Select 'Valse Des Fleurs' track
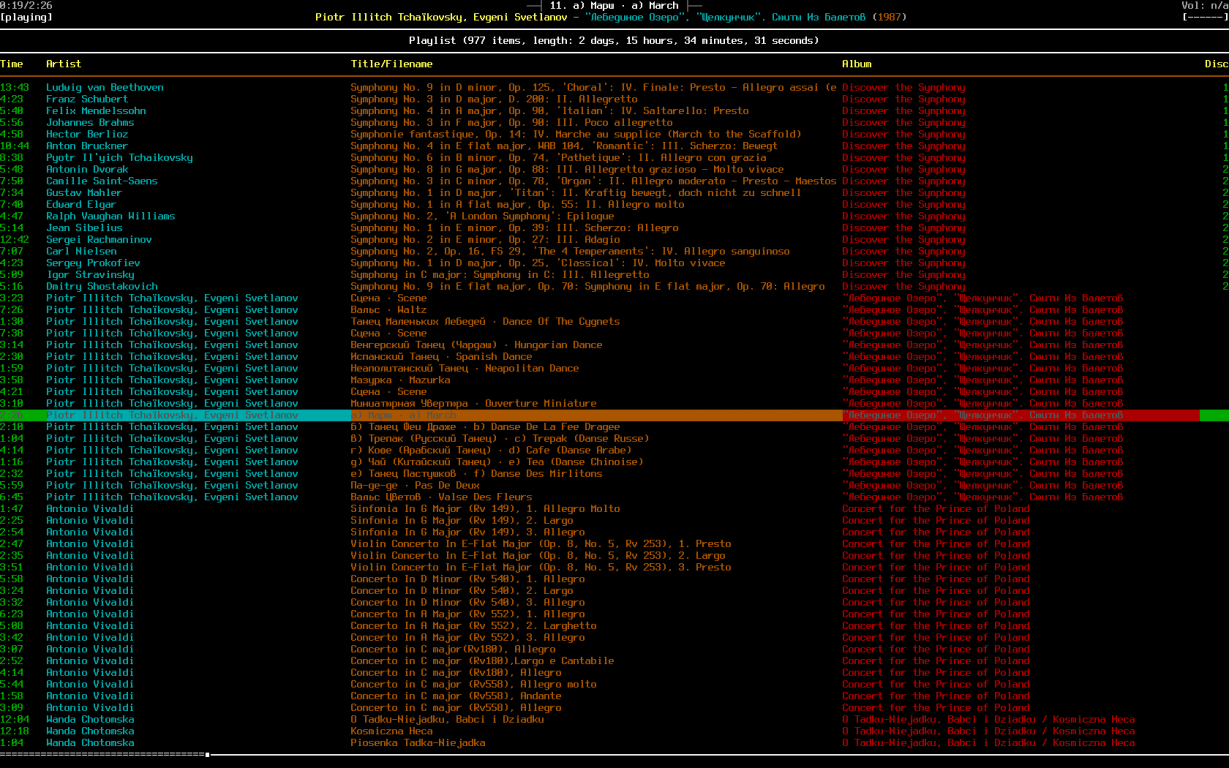Viewport: 1229px width, 768px height. 614,497
